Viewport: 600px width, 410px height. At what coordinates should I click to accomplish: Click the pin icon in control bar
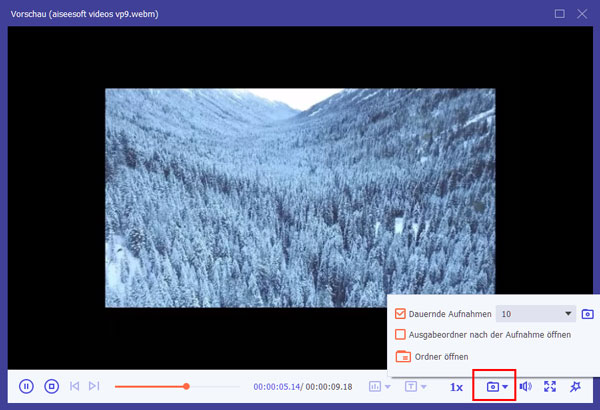pyautogui.click(x=575, y=386)
